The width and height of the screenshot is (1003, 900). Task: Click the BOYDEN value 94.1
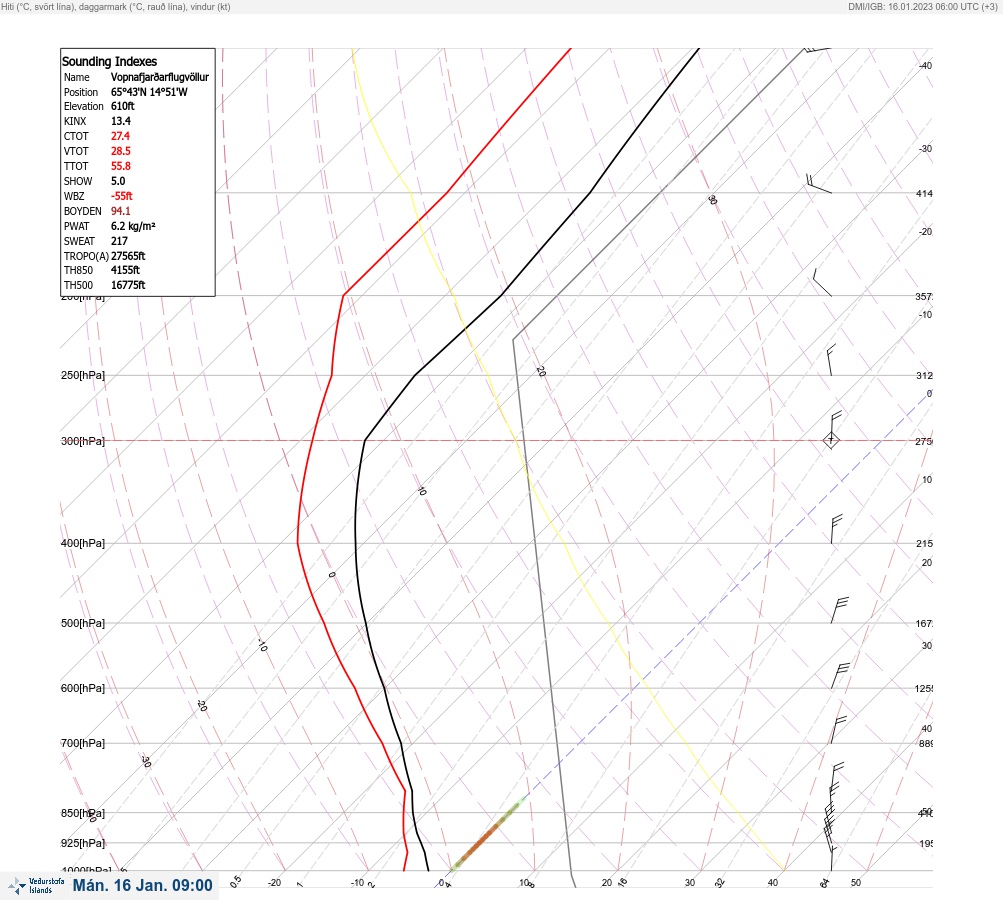coord(121,211)
